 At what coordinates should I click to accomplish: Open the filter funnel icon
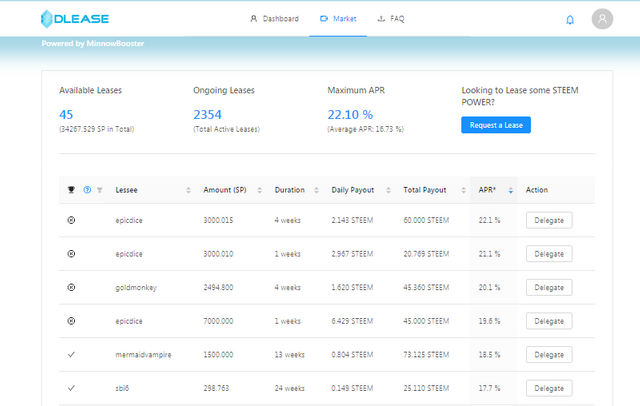[100, 190]
